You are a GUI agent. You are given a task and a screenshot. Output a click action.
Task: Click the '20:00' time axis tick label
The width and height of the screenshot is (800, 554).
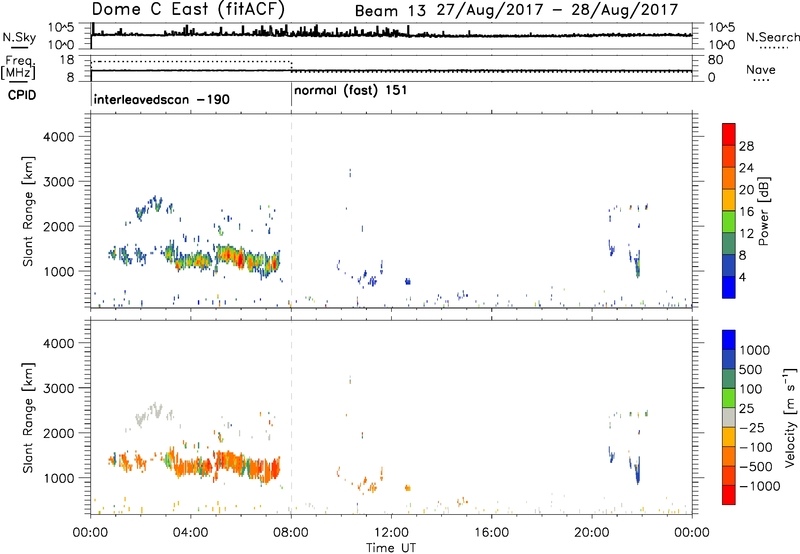point(592,533)
